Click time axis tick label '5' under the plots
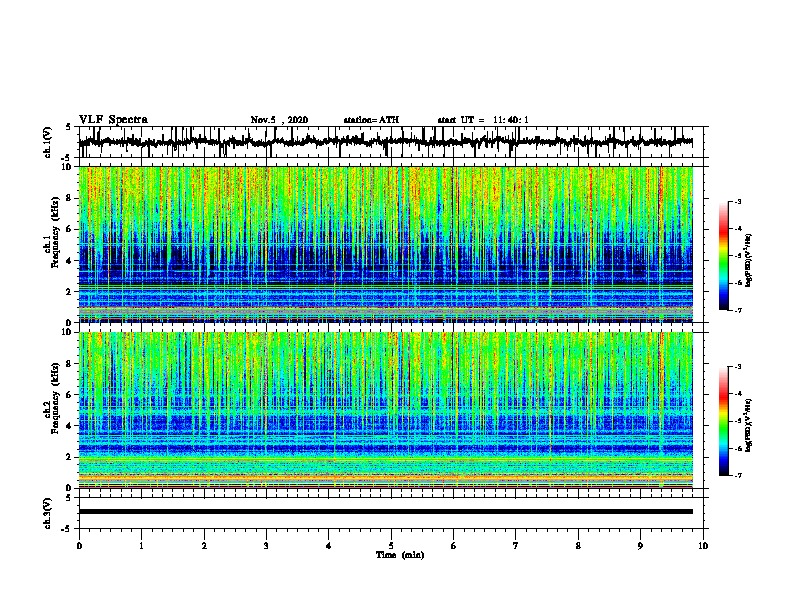 (391, 546)
